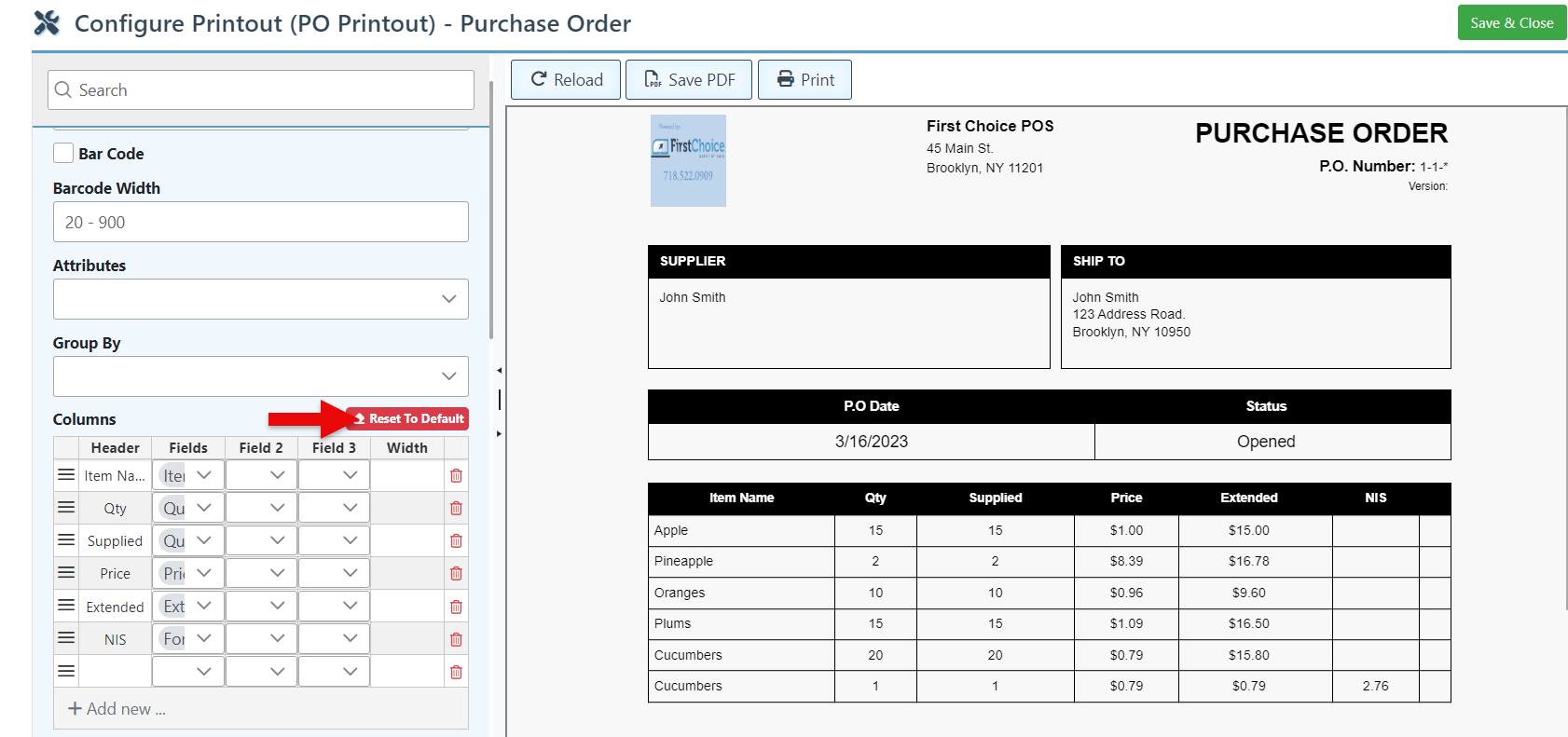This screenshot has height=737, width=1568.
Task: Click Save & Close
Action: (1511, 23)
